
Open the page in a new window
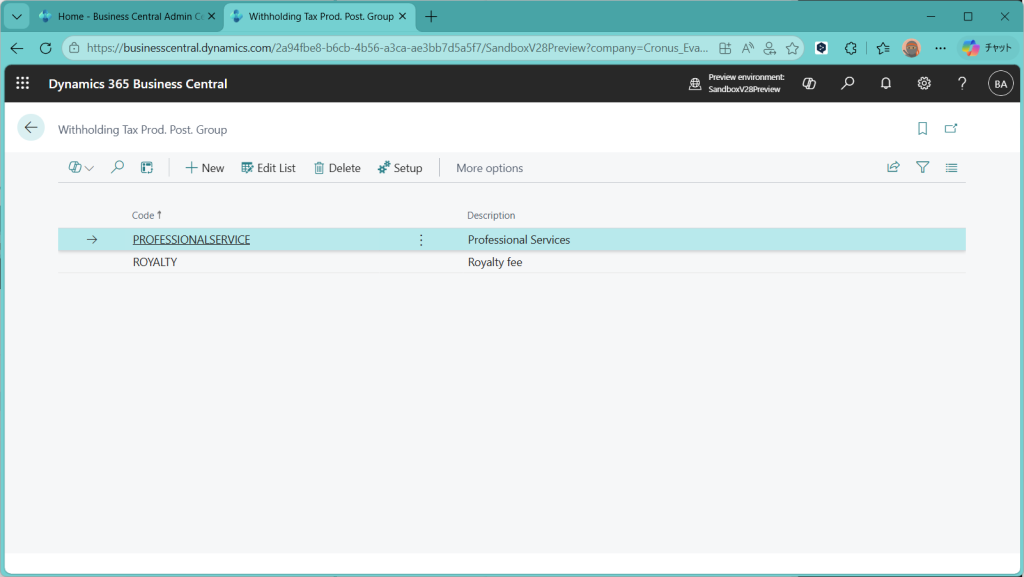coord(951,129)
